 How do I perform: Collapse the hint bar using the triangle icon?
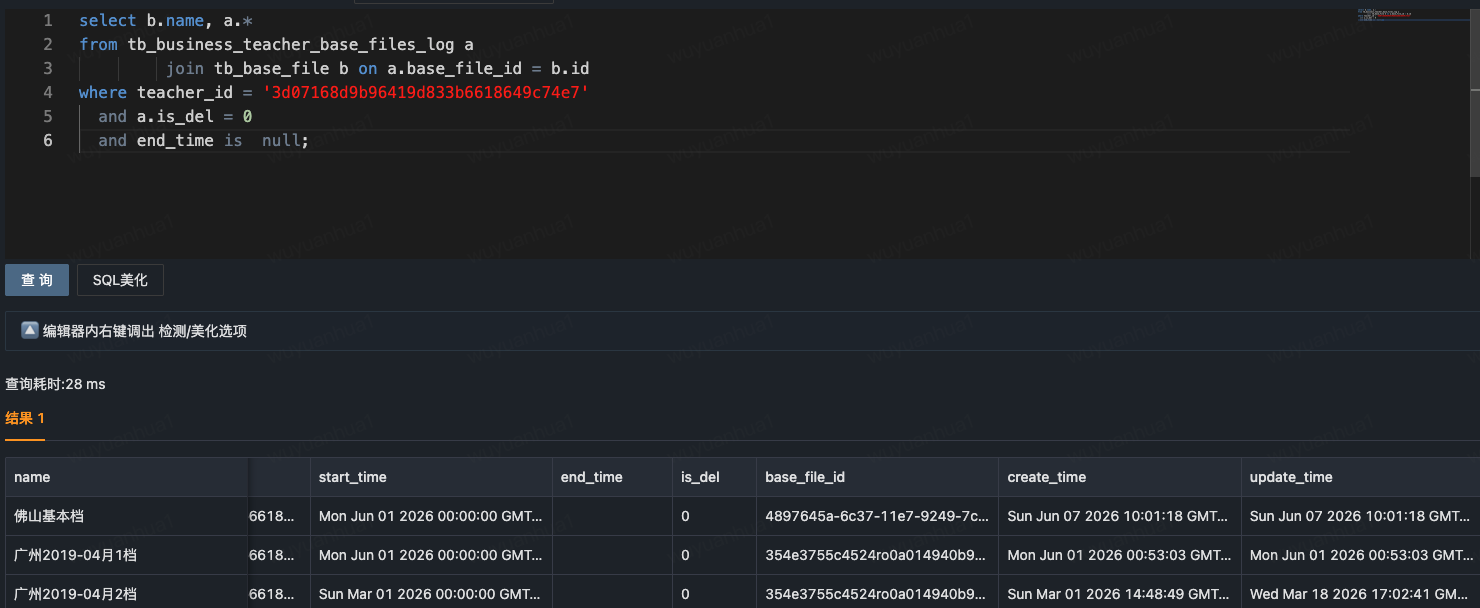tap(30, 330)
